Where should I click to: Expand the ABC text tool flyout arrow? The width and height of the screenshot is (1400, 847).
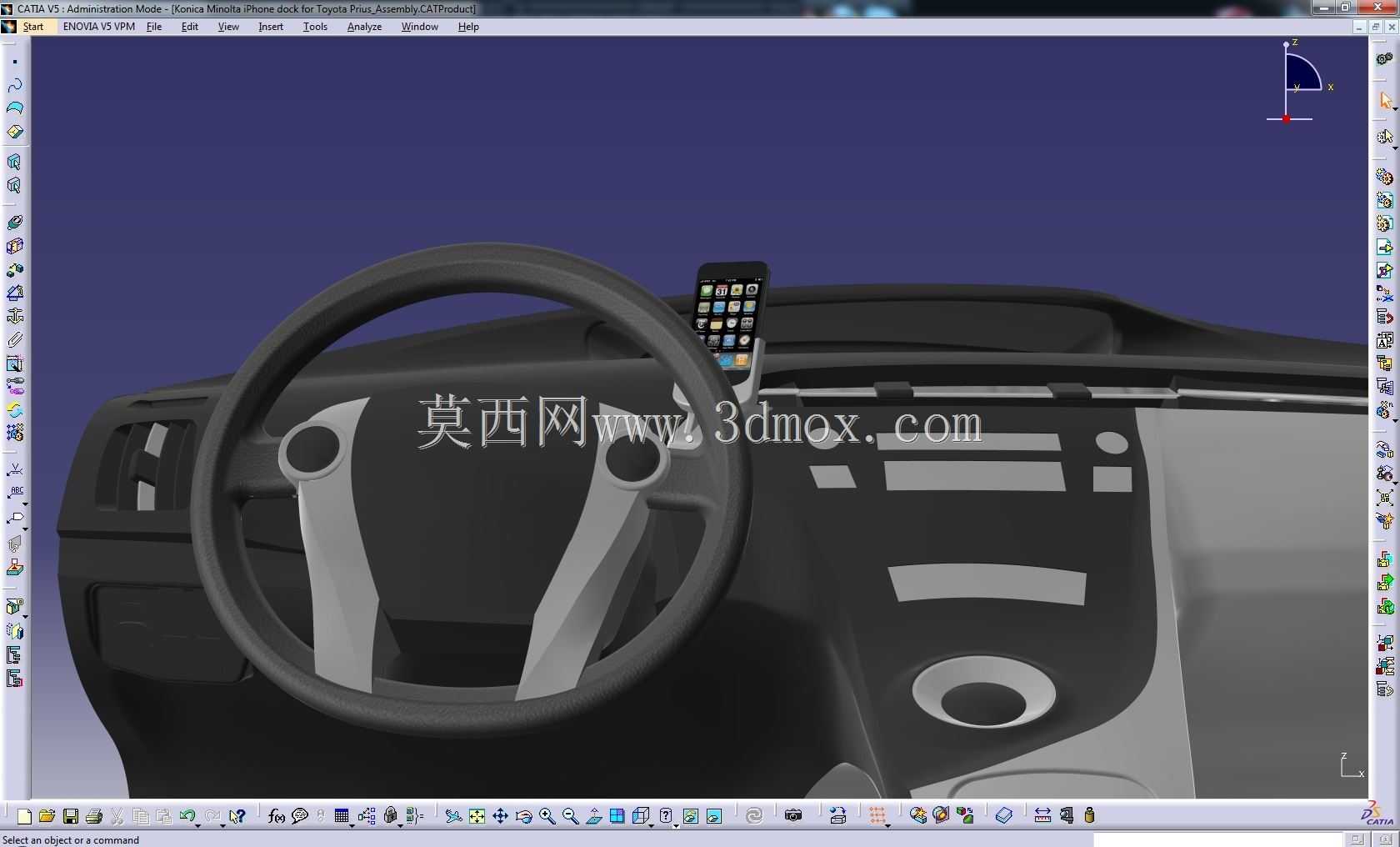click(x=25, y=504)
